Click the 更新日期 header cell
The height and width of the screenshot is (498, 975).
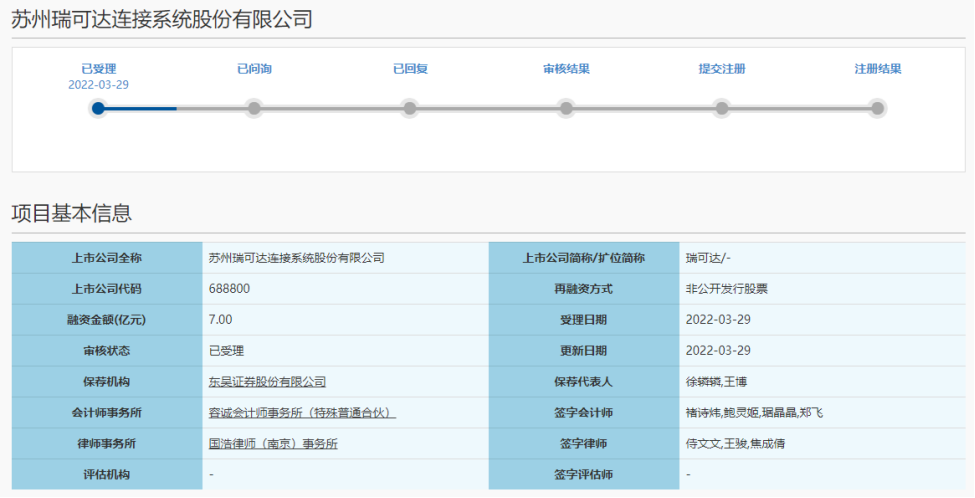[584, 351]
